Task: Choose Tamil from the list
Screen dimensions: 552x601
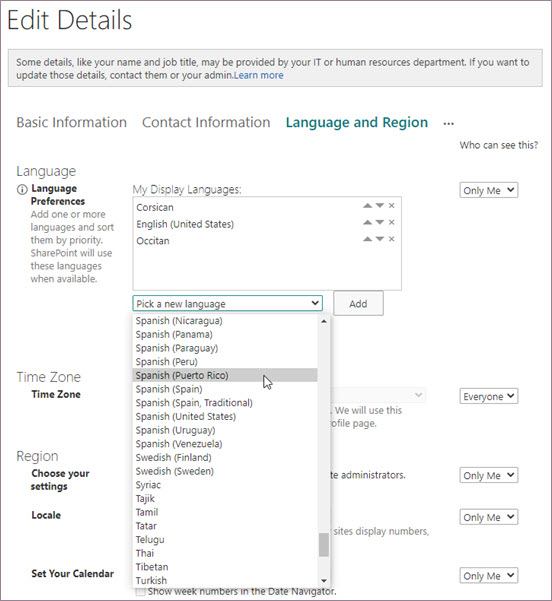Action: coord(225,512)
